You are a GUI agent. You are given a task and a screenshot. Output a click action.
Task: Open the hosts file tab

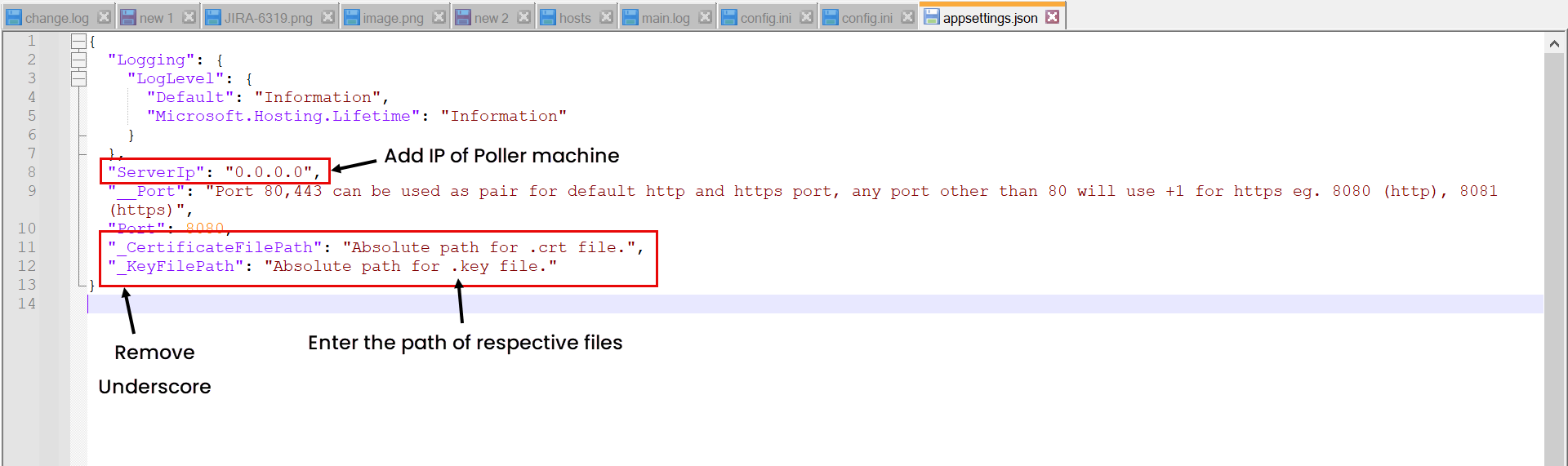coord(574,18)
